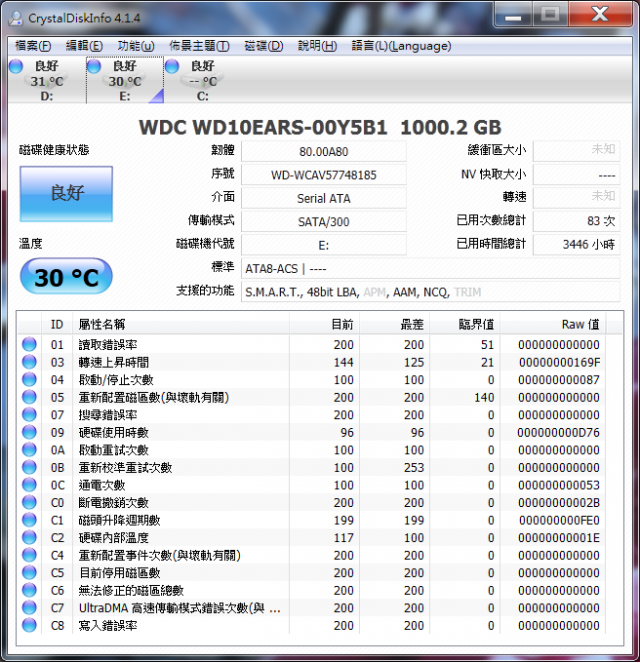
Task: Click the drive letter field E:
Action: tap(324, 245)
